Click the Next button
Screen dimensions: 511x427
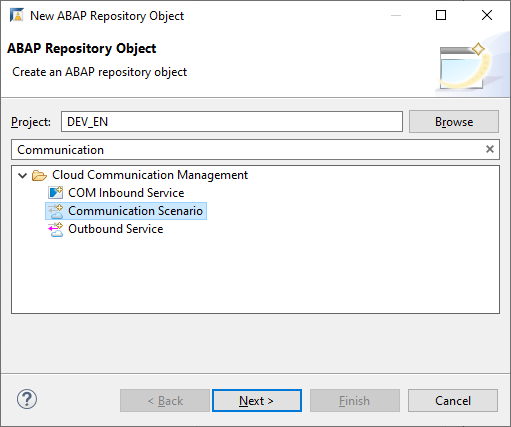click(x=257, y=400)
